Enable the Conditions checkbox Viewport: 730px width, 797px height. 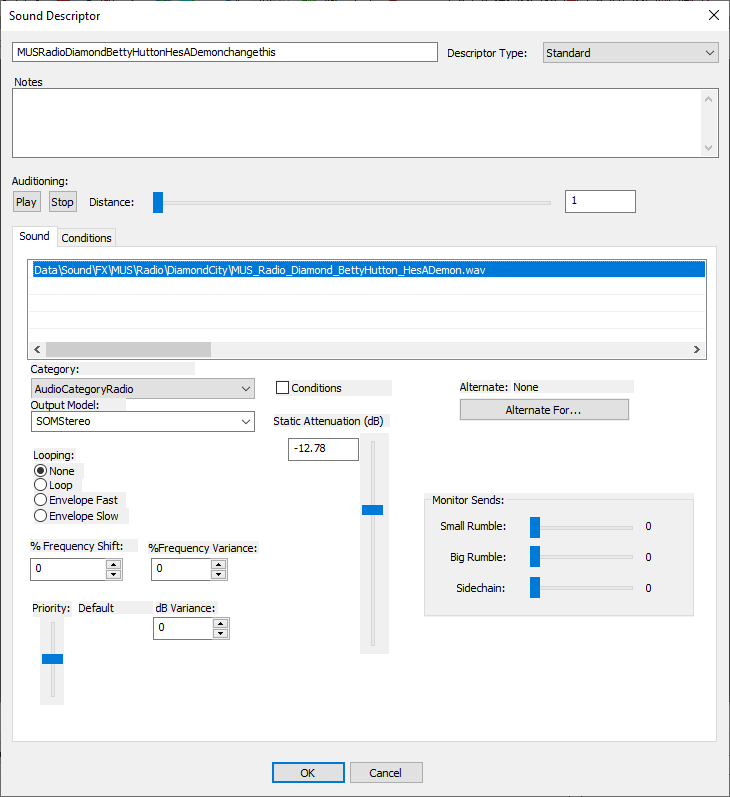[x=282, y=388]
